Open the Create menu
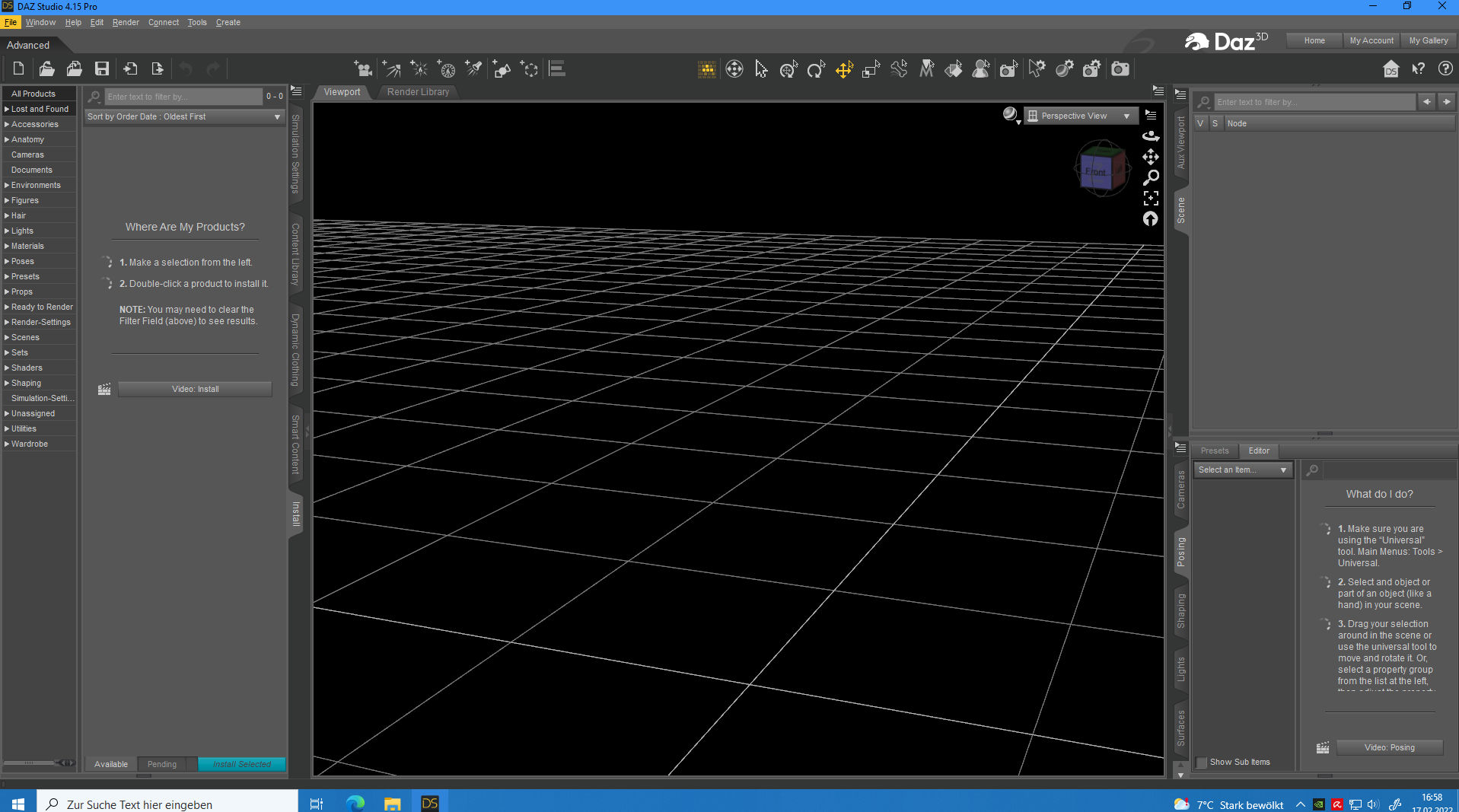 coord(228,22)
